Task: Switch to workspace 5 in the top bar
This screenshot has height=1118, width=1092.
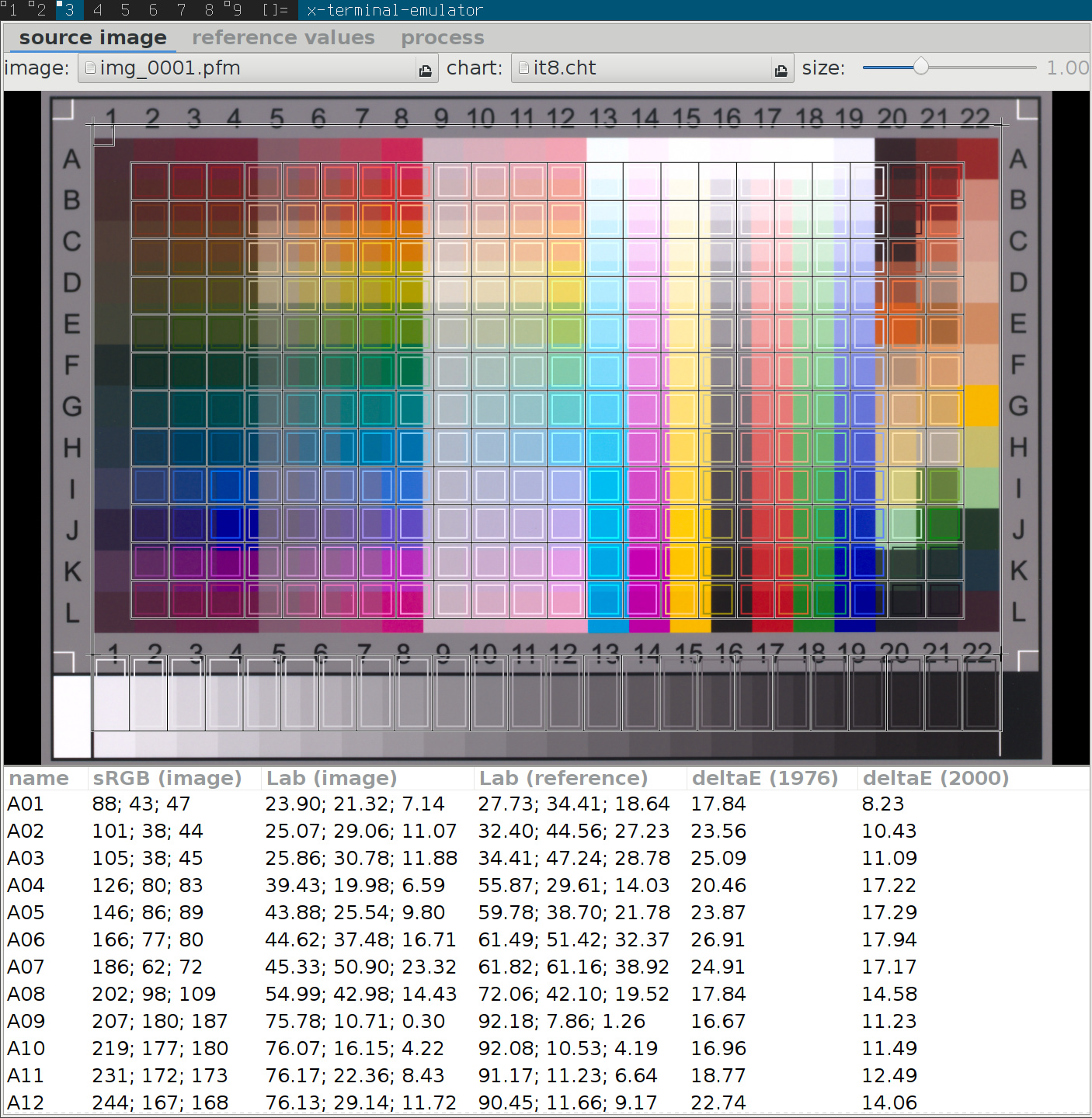Action: tap(125, 10)
